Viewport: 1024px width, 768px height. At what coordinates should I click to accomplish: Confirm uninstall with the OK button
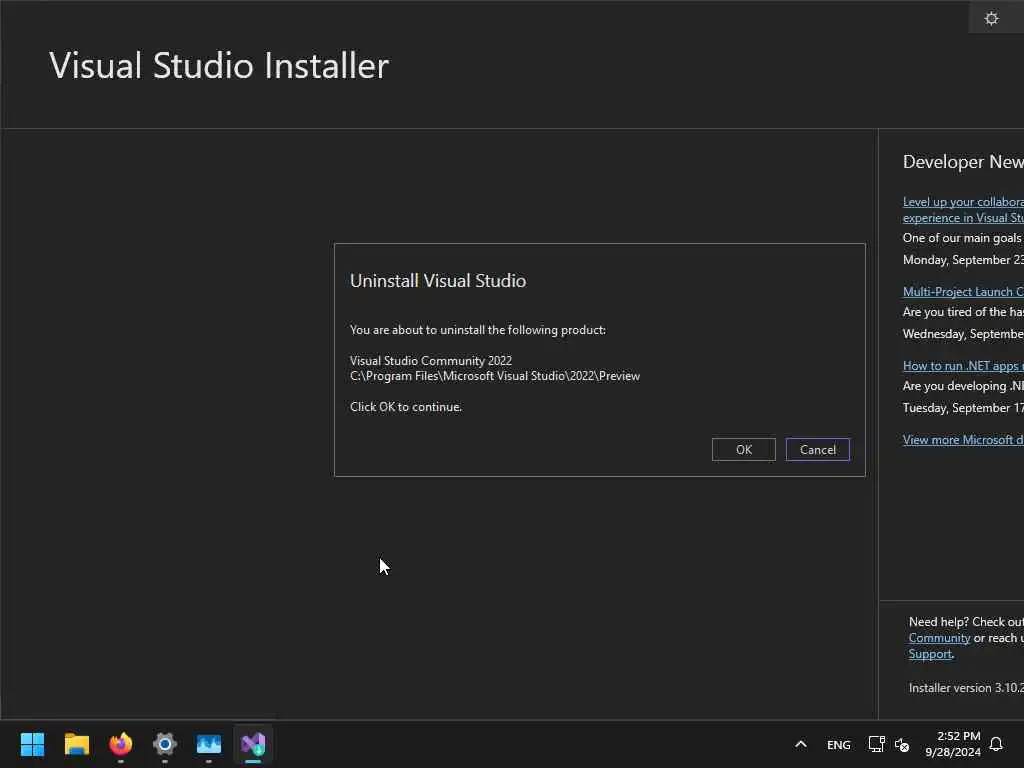(743, 449)
